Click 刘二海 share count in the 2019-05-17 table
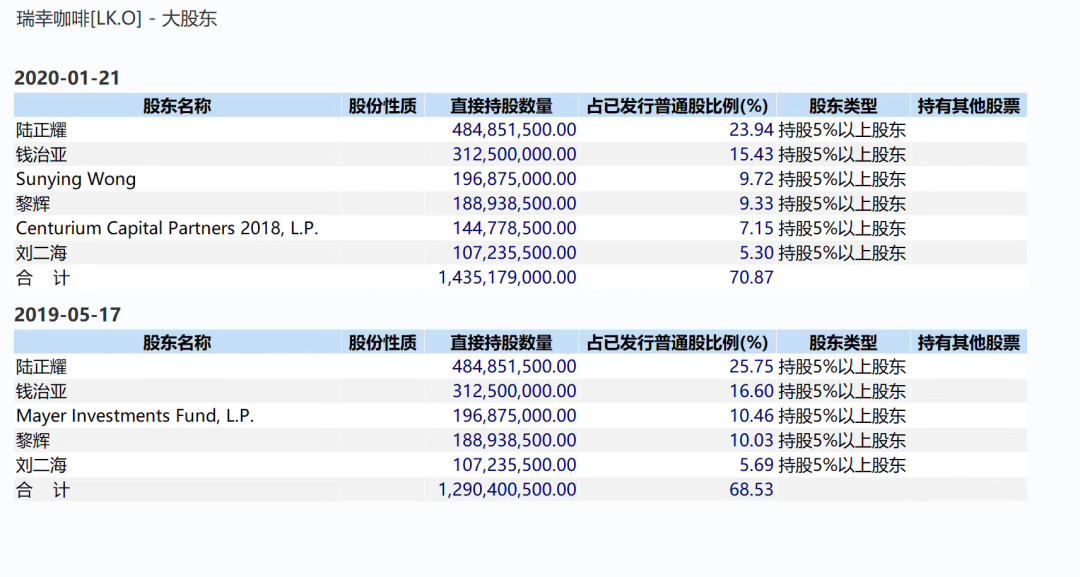The width and height of the screenshot is (1080, 577). coord(514,465)
